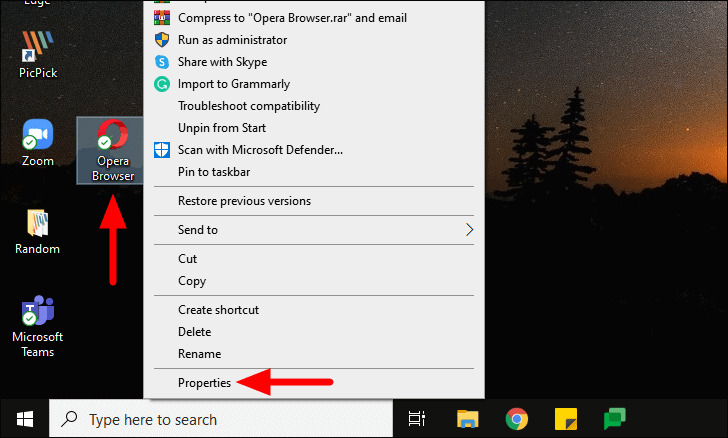Open Task View from the taskbar

pos(416,418)
